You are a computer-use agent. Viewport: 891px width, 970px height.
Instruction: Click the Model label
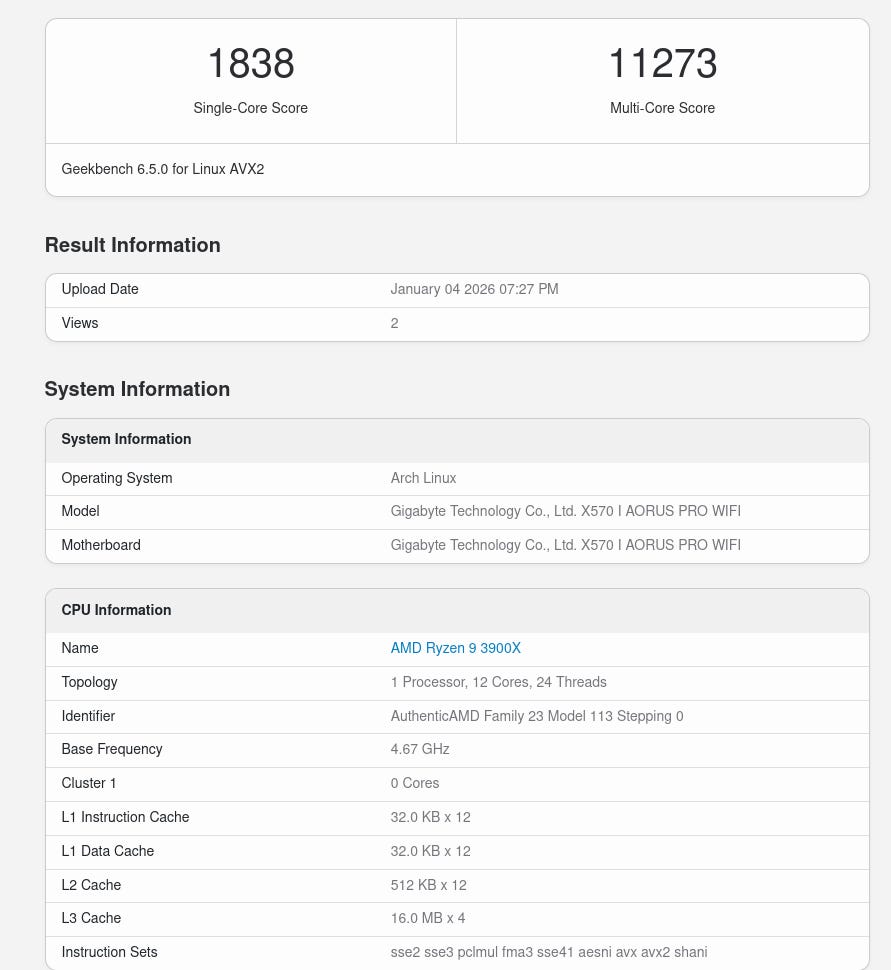(80, 511)
